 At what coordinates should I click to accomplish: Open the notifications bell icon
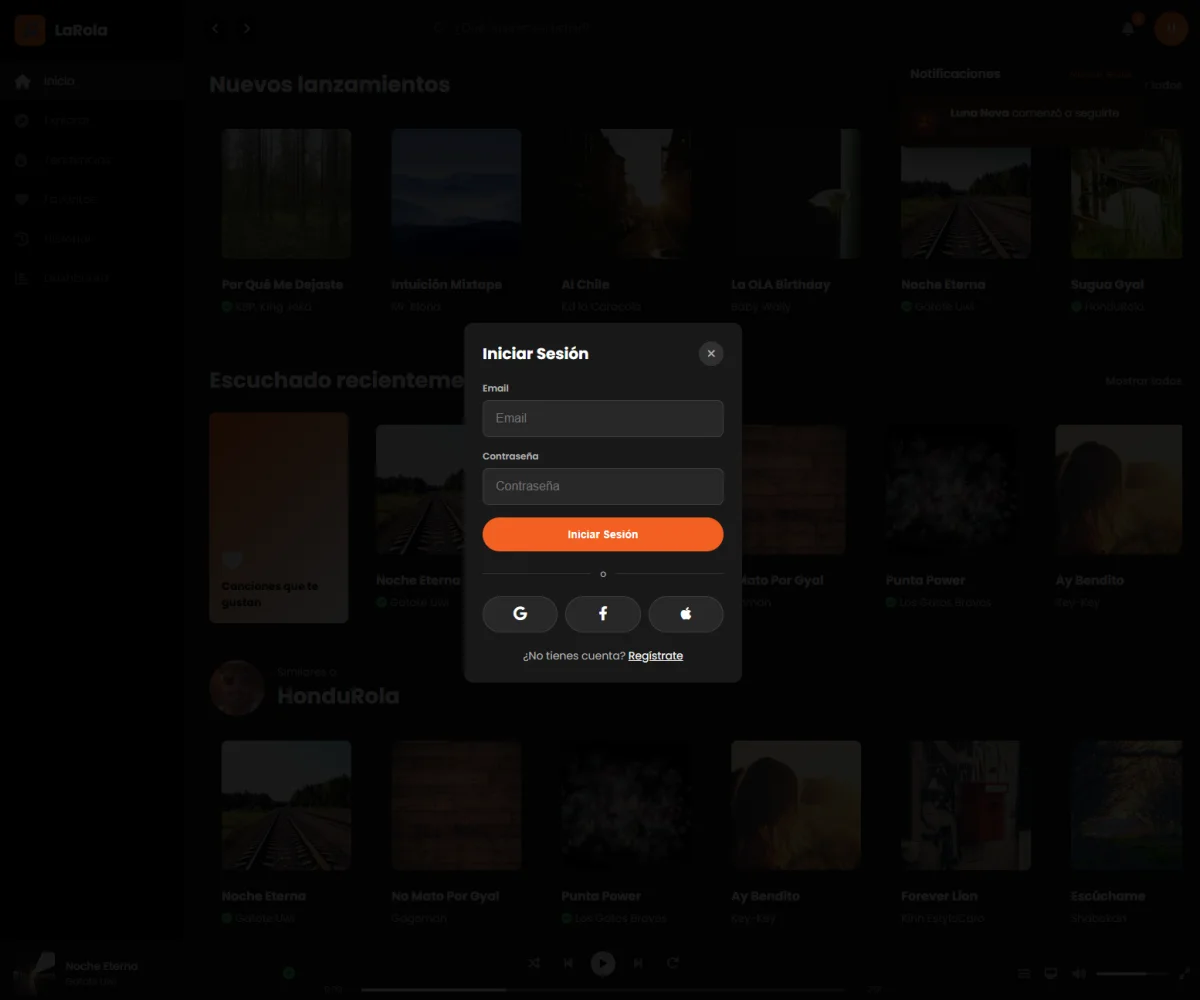coord(1128,28)
